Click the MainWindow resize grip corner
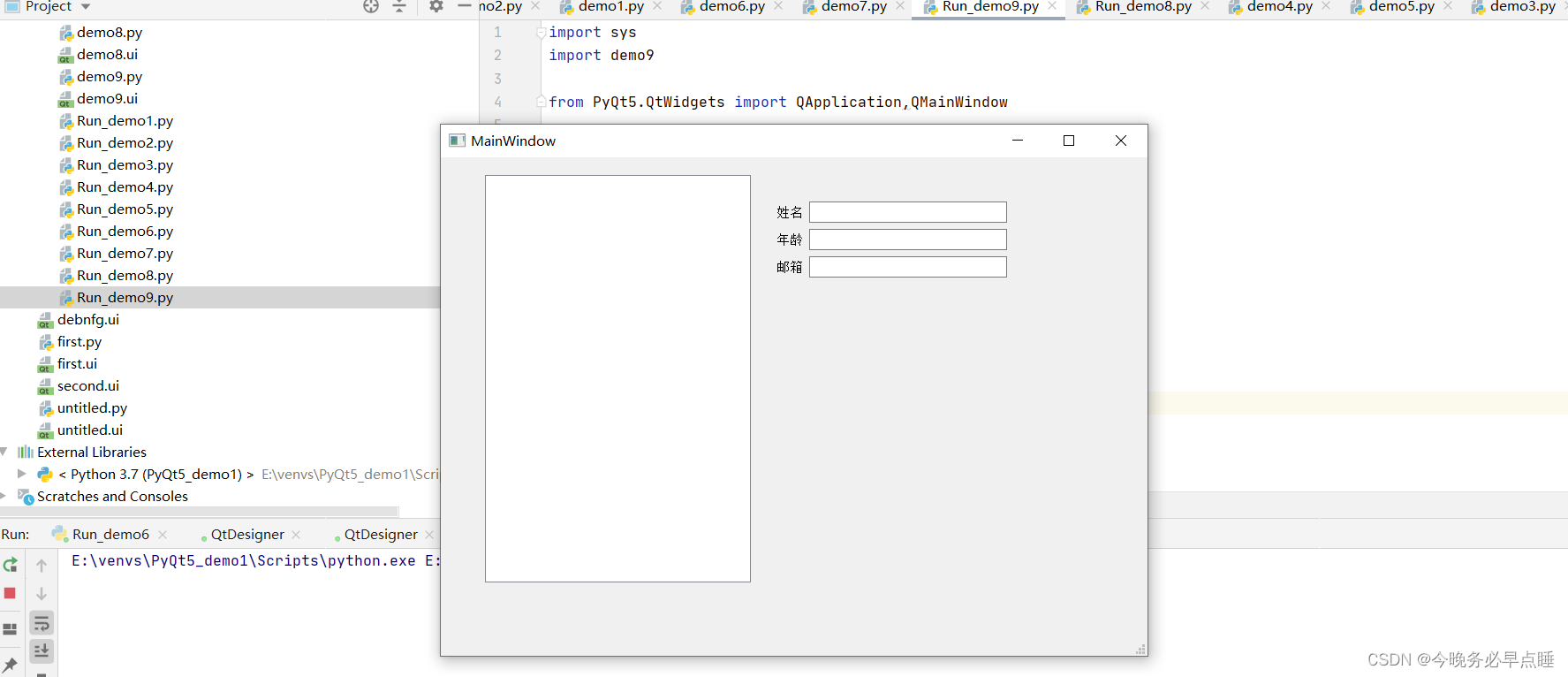 [1140, 650]
